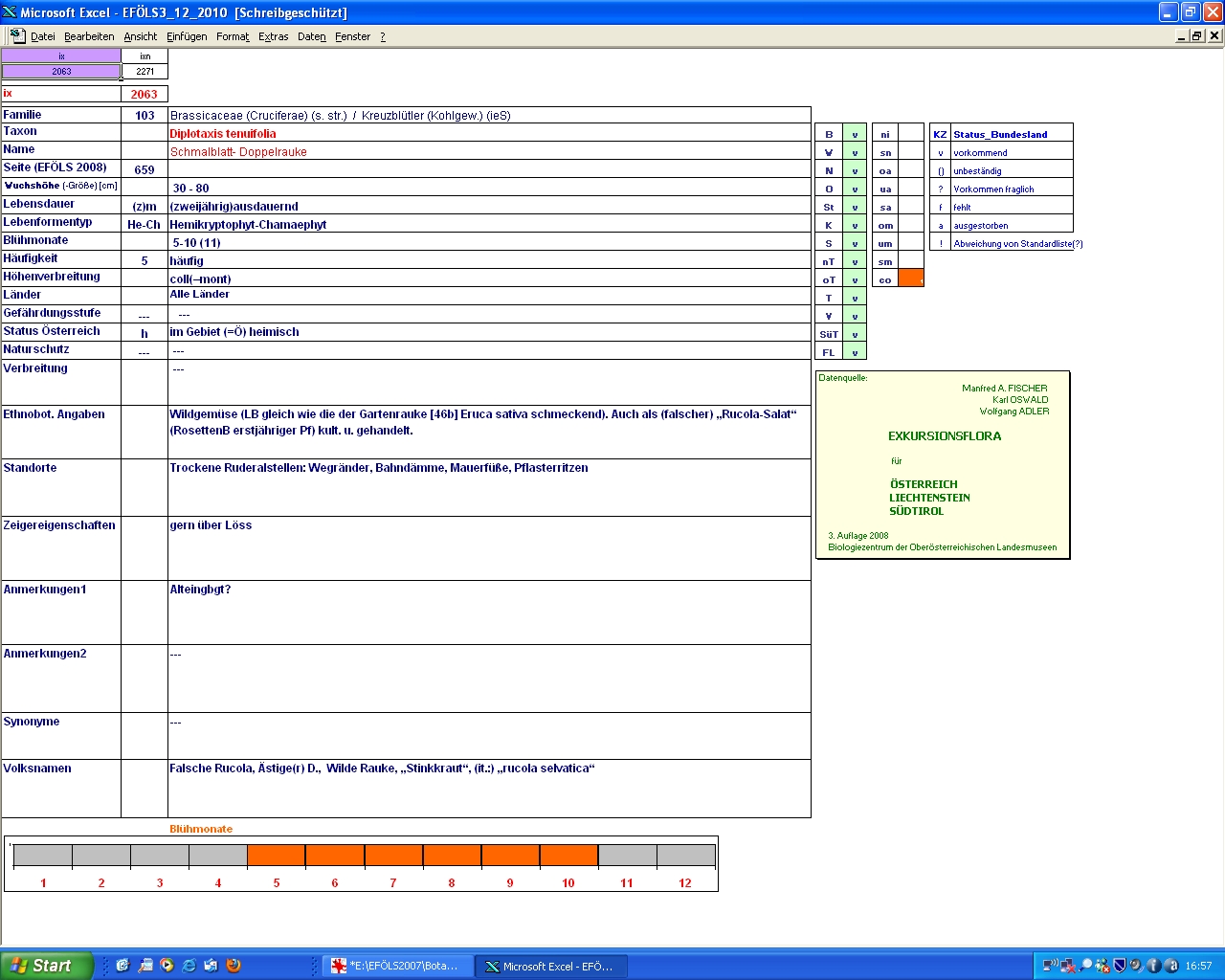Select the taxon cell 'Diplotaxis tenuifolia'

489,133
